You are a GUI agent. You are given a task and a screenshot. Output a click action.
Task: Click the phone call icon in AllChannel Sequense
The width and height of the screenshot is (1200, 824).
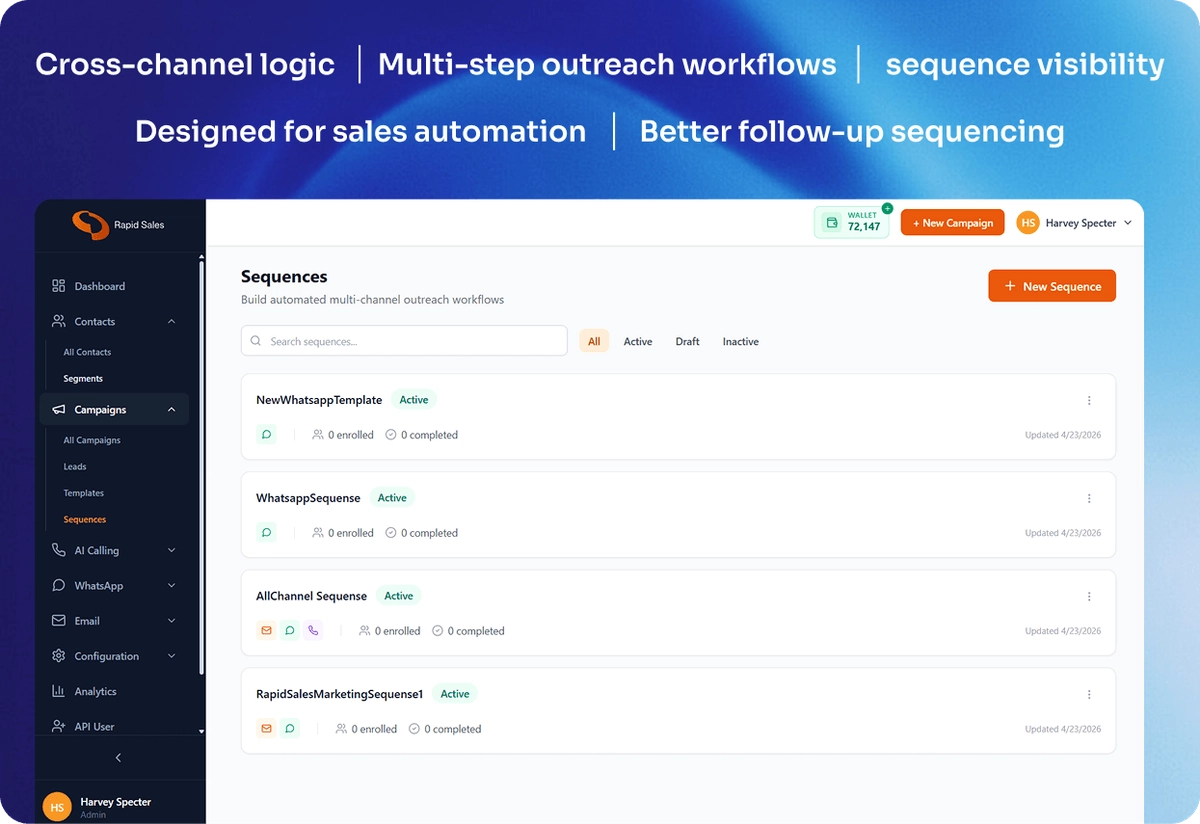pyautogui.click(x=313, y=631)
